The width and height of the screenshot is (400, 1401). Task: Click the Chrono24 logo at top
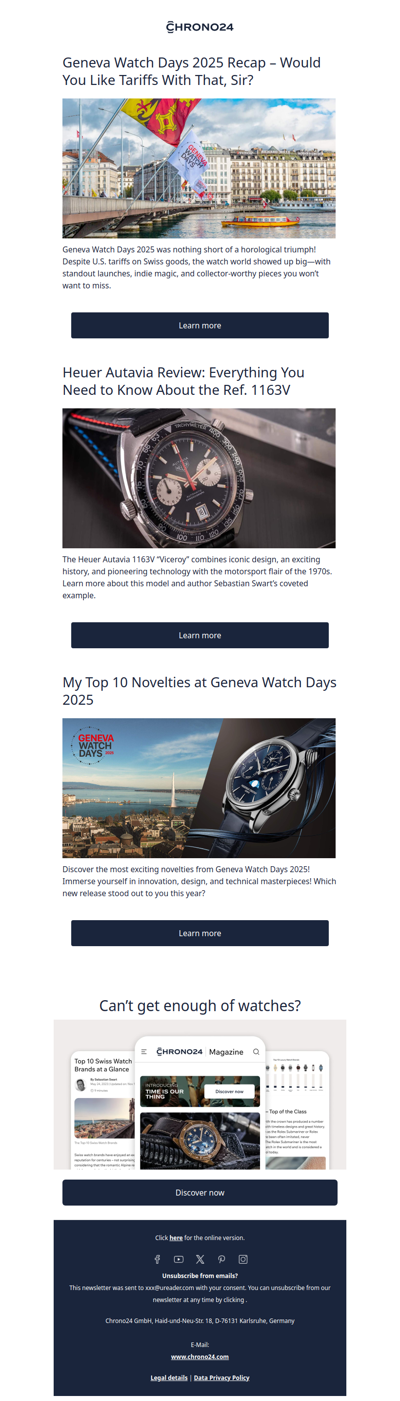click(x=200, y=27)
